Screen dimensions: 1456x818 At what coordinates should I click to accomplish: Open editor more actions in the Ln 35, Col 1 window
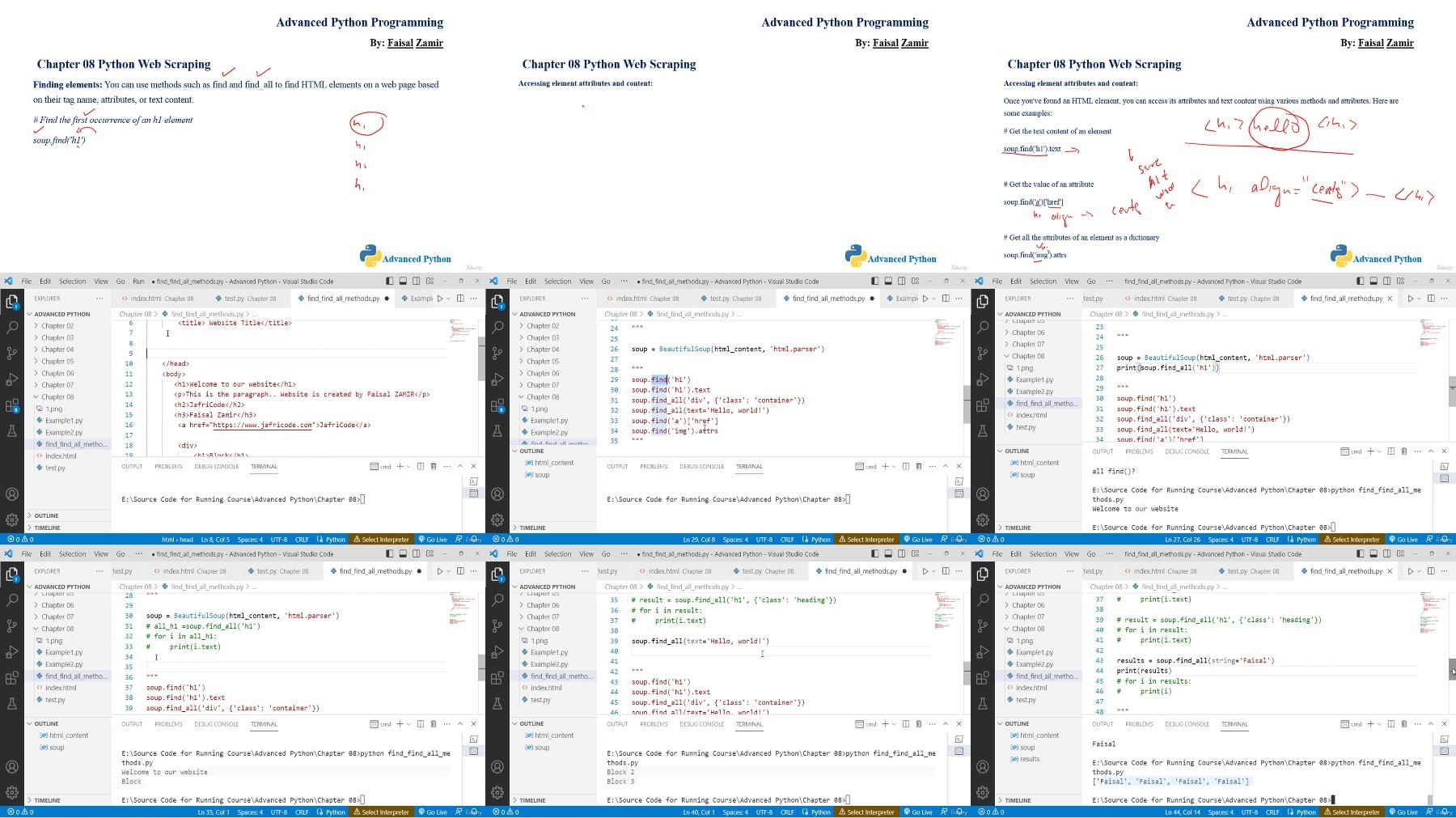(x=473, y=571)
